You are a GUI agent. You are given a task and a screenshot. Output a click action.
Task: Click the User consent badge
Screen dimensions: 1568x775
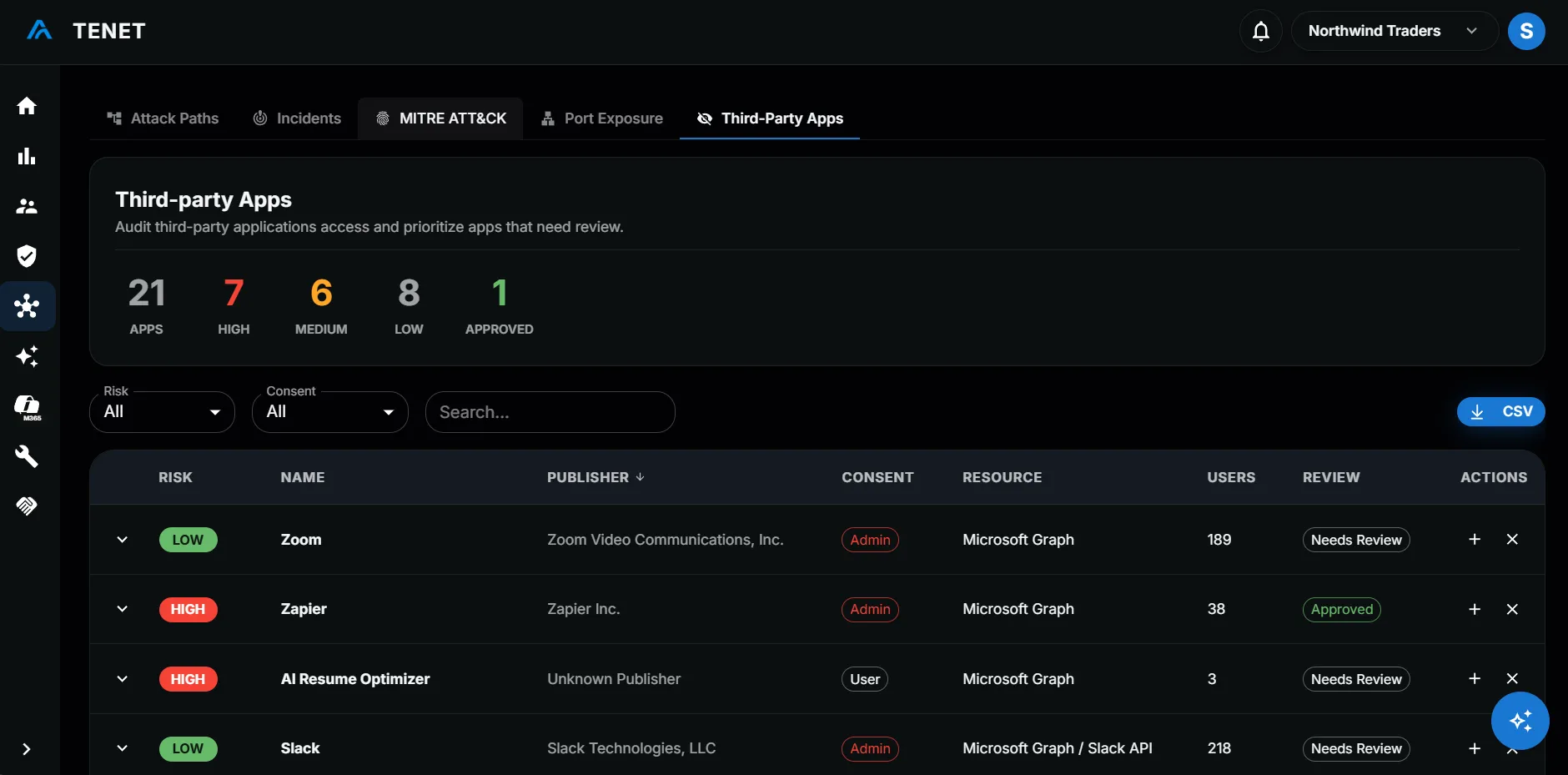click(865, 679)
